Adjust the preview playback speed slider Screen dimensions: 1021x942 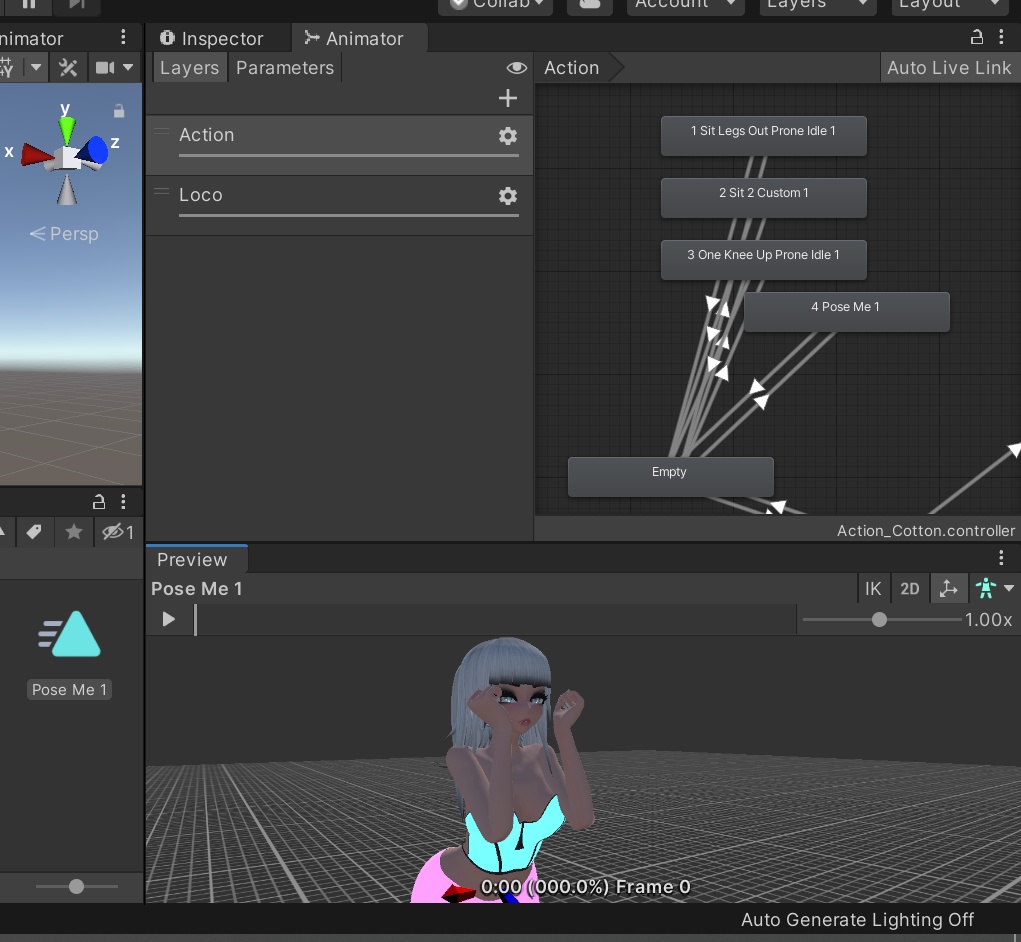point(882,619)
